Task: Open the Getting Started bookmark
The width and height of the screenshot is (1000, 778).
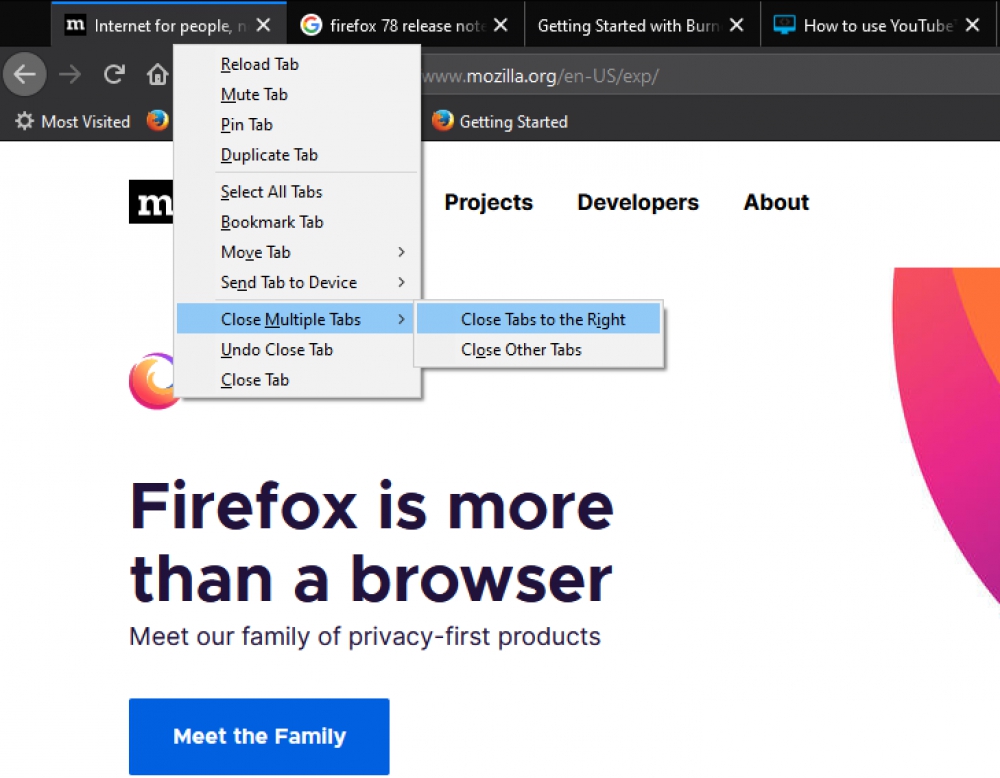Action: click(500, 121)
